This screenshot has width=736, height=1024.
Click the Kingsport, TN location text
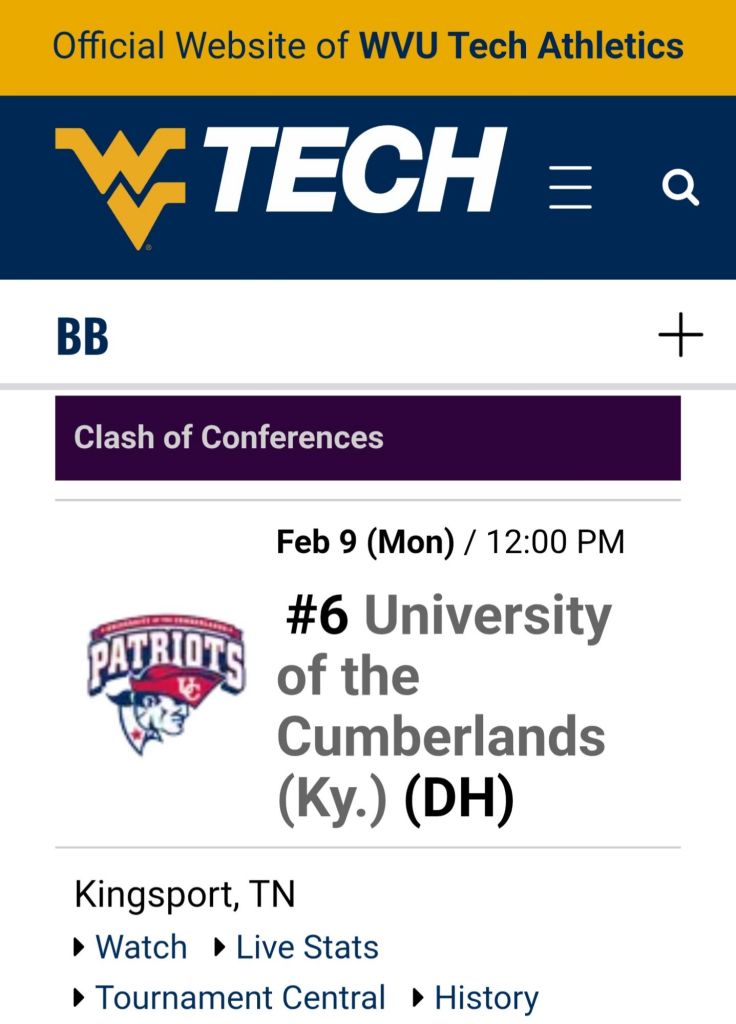pyautogui.click(x=185, y=895)
